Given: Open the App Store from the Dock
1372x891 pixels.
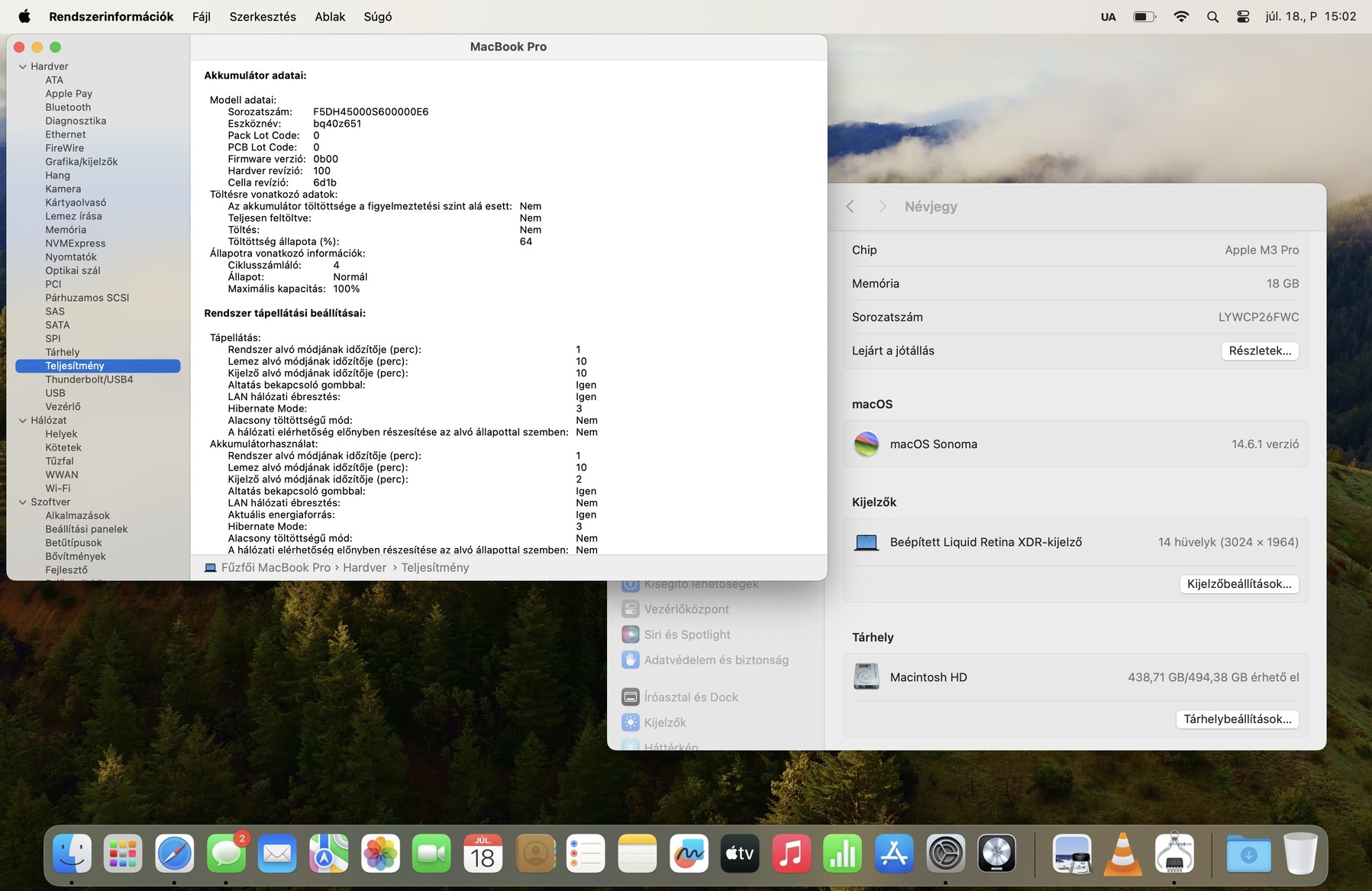Looking at the screenshot, I should click(894, 853).
